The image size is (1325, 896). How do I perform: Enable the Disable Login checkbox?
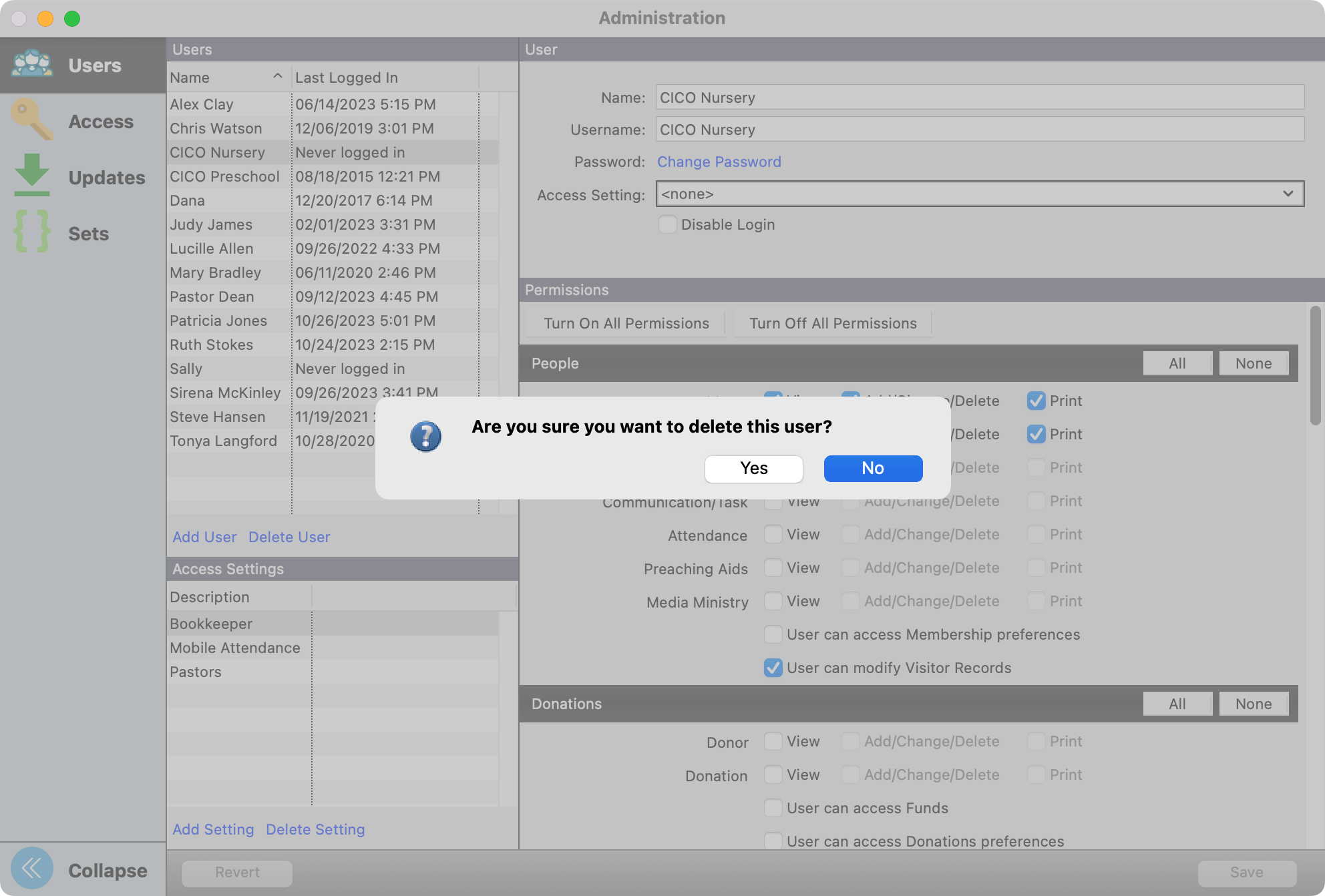coord(667,224)
